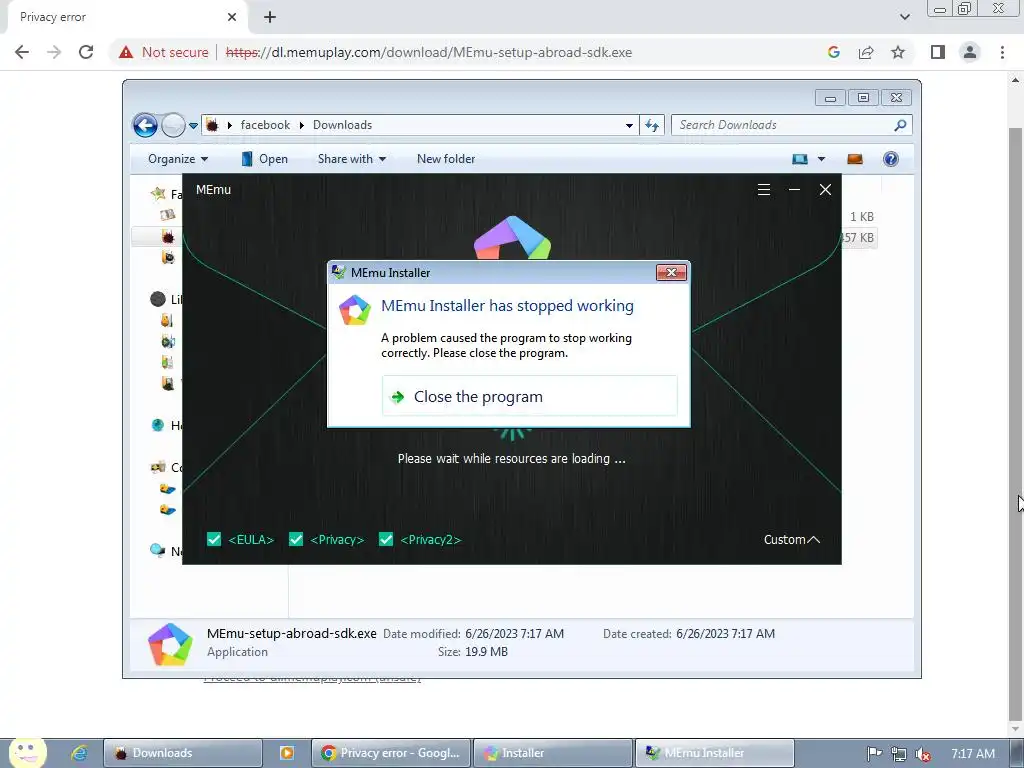Image resolution: width=1024 pixels, height=768 pixels.
Task: Toggle Chrome side panel icon
Action: [938, 52]
